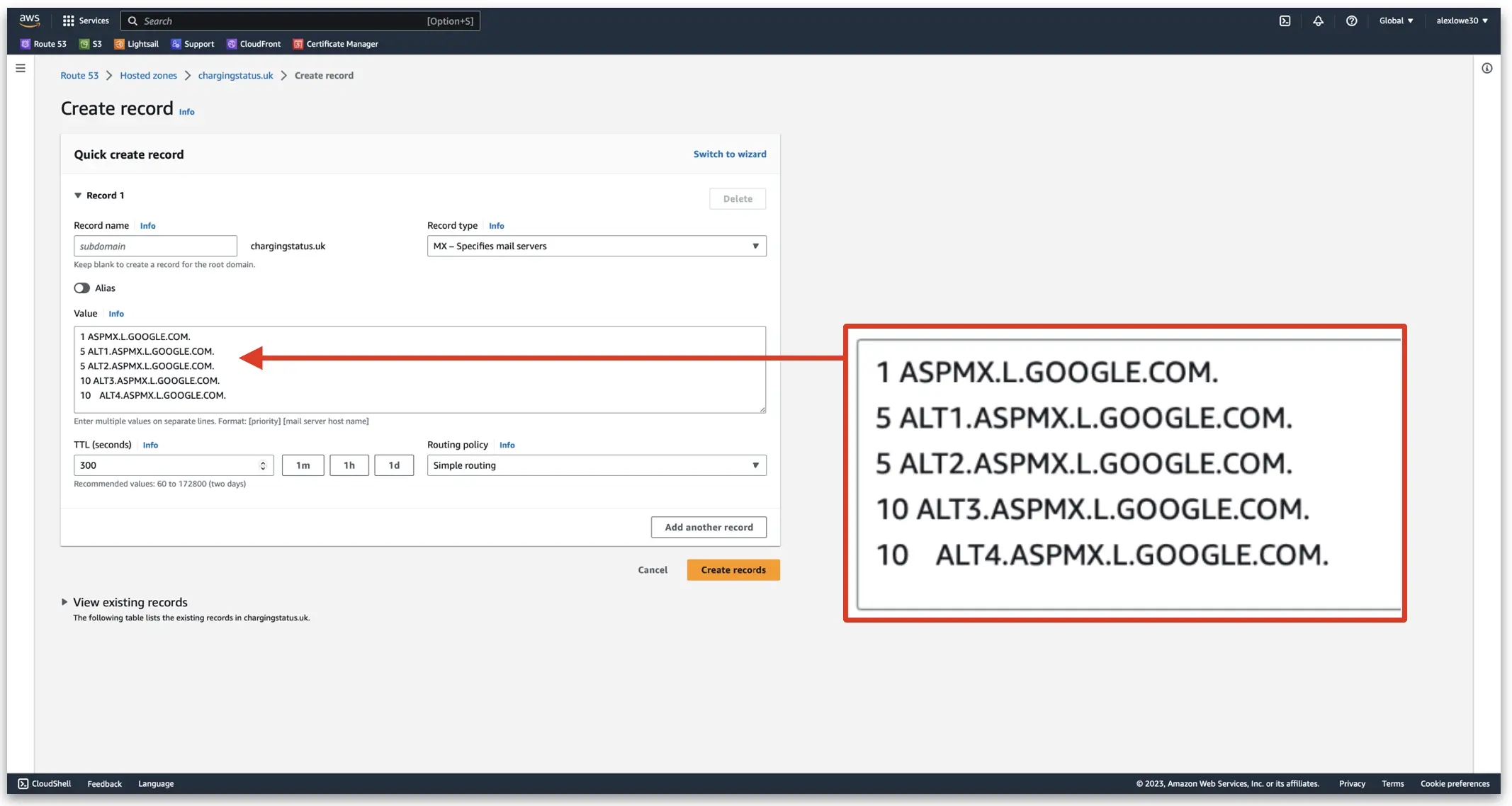
Task: Click the AWS search box
Action: tap(300, 21)
